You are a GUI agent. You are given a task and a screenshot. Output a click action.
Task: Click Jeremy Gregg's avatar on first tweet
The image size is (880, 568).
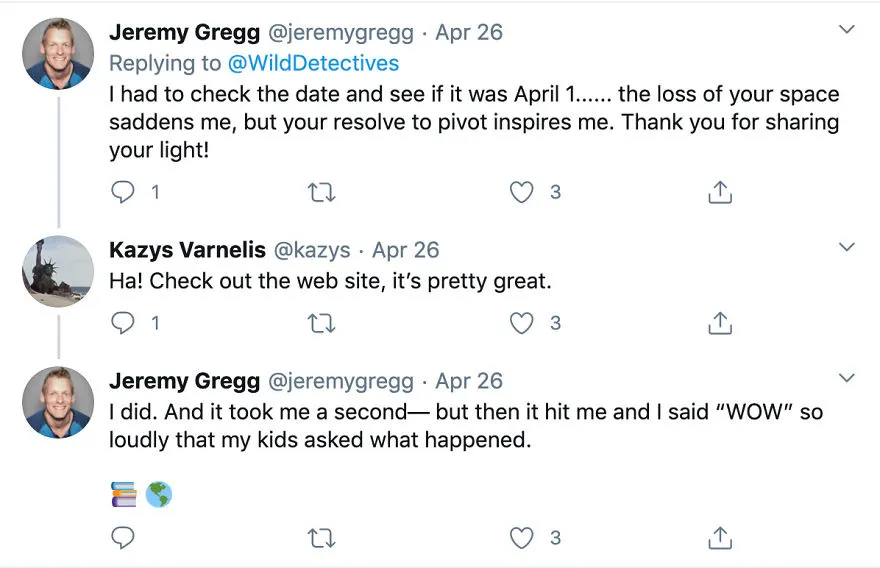(58, 54)
